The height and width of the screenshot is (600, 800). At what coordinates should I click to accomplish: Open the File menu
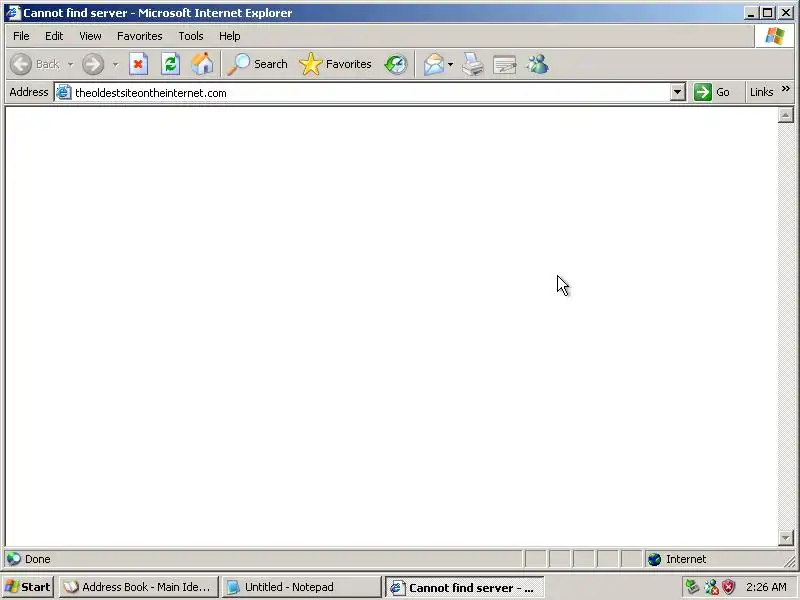(21, 36)
